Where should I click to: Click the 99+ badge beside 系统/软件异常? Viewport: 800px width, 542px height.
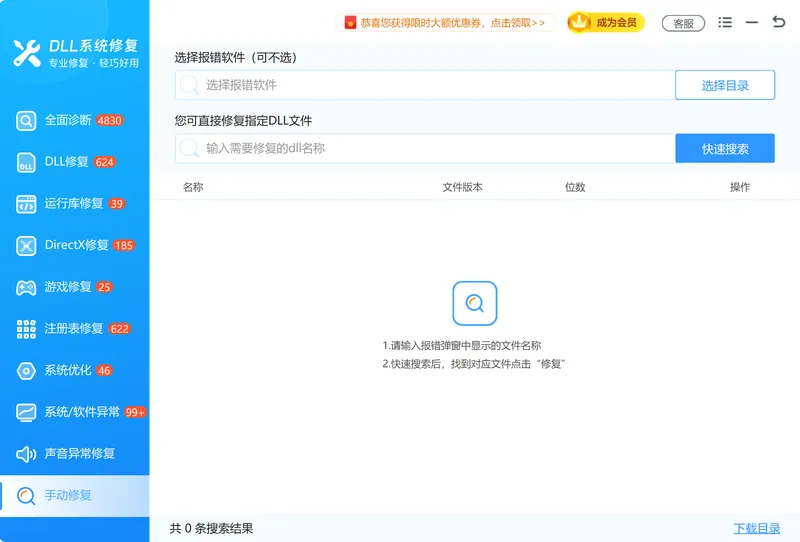click(x=135, y=412)
